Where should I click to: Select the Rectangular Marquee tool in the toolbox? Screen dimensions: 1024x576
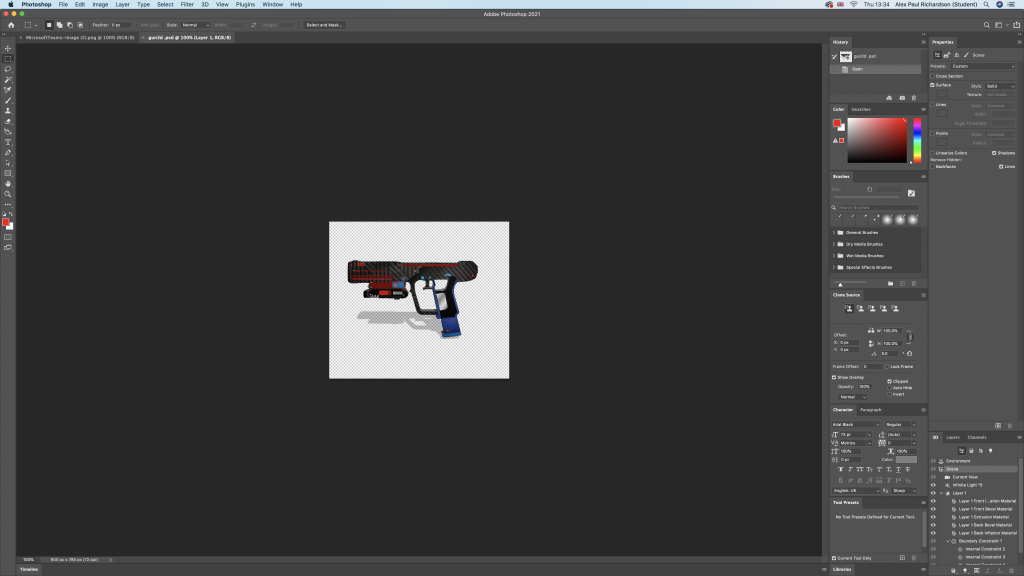(x=8, y=59)
